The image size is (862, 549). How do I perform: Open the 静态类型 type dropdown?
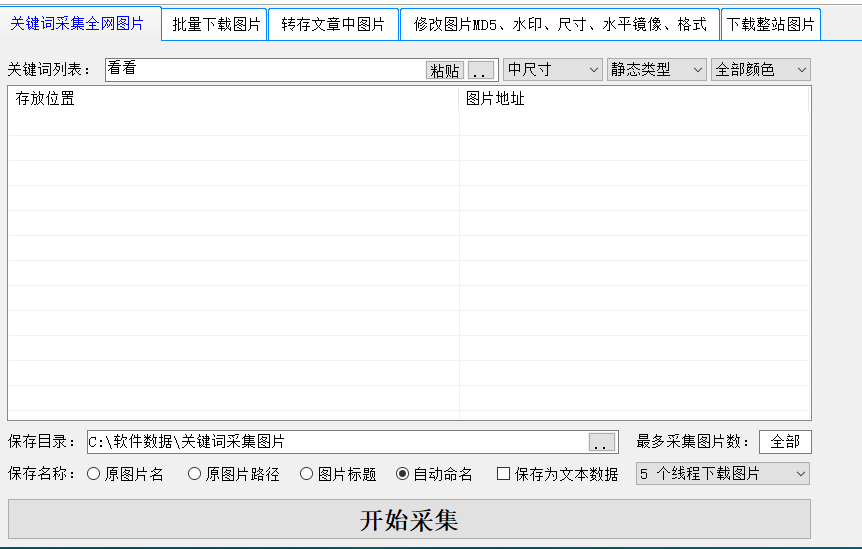pyautogui.click(x=656, y=70)
